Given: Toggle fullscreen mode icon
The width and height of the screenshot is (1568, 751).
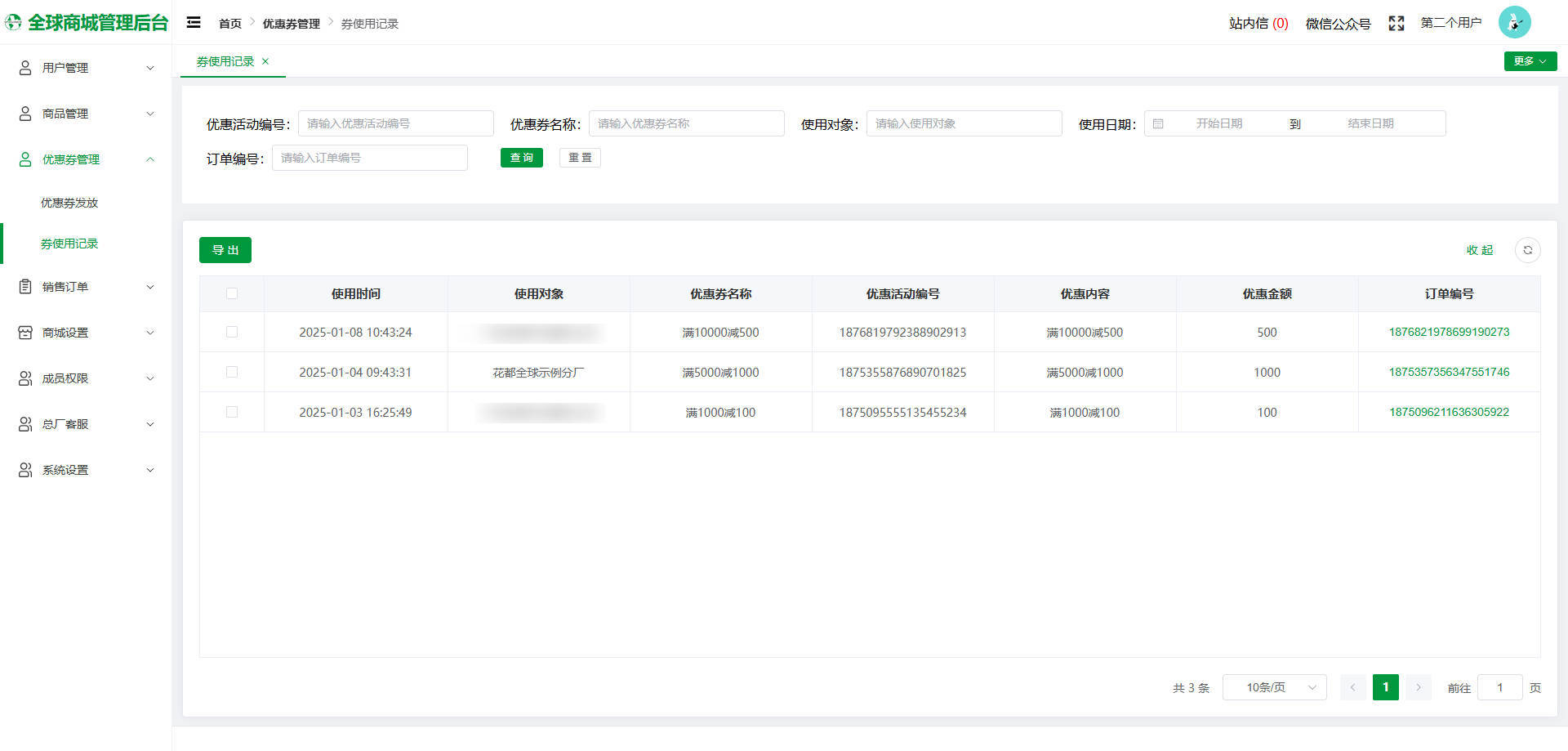Looking at the screenshot, I should point(1396,24).
